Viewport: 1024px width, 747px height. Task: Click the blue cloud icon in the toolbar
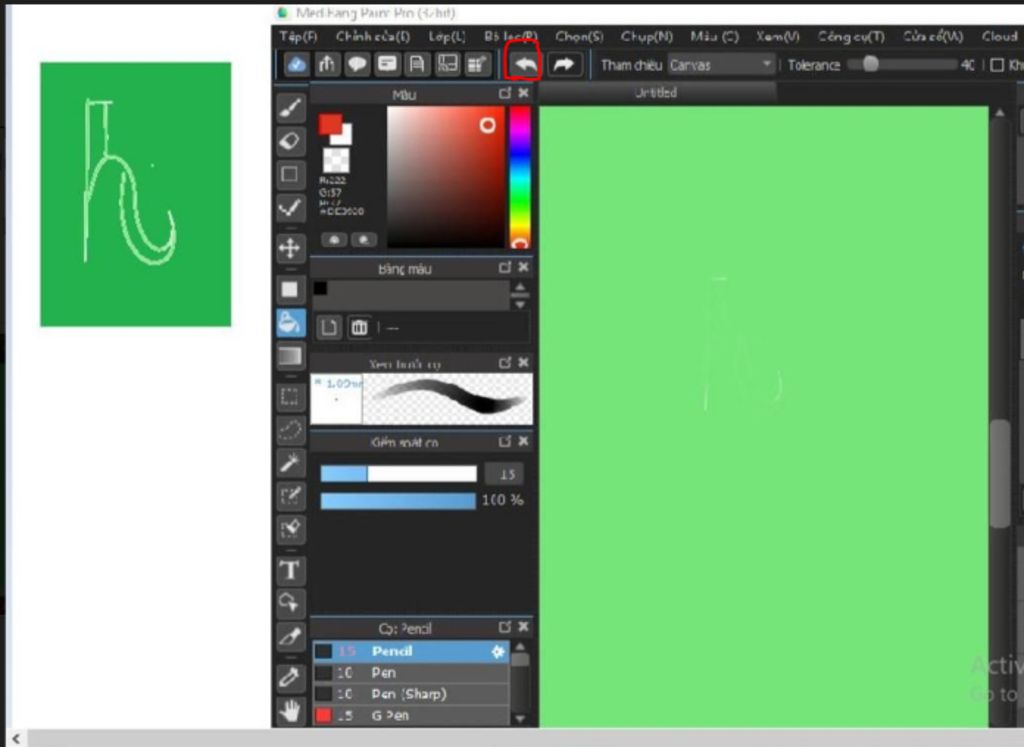click(x=297, y=64)
